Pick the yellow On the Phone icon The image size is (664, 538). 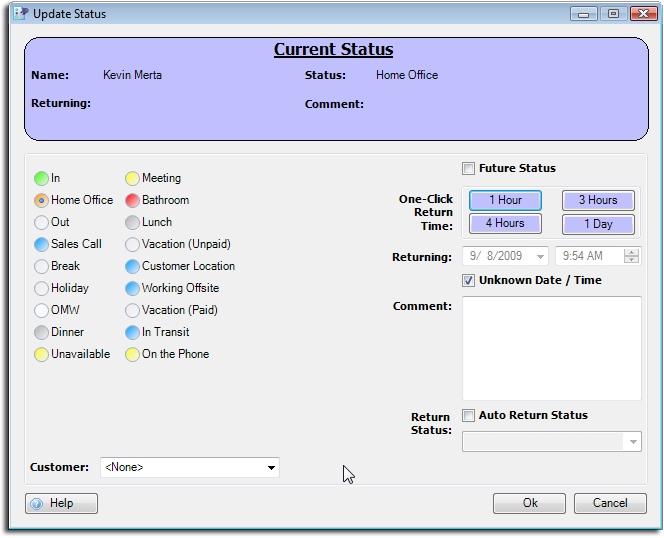coord(132,355)
